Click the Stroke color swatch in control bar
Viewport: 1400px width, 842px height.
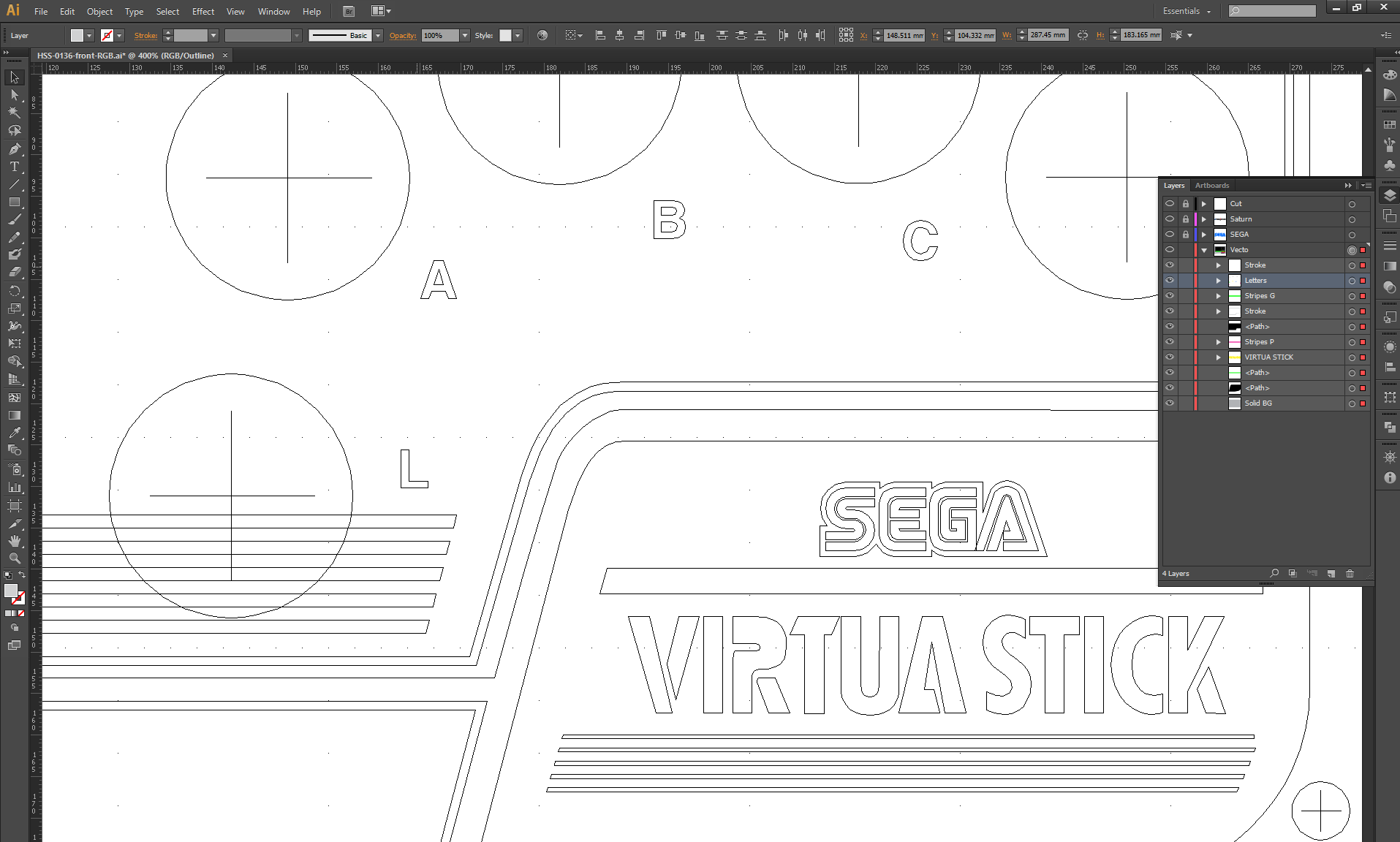pyautogui.click(x=107, y=35)
